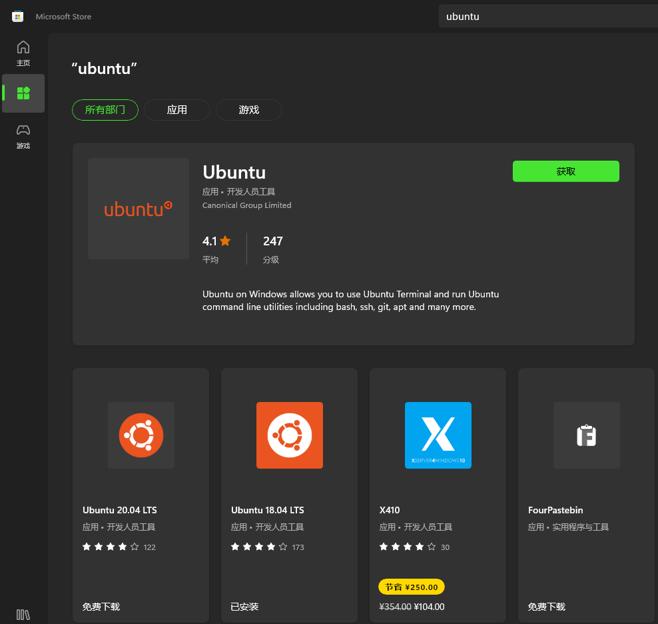This screenshot has height=624, width=658.
Task: Click 免费下载 under FourPastebin
Action: (547, 606)
